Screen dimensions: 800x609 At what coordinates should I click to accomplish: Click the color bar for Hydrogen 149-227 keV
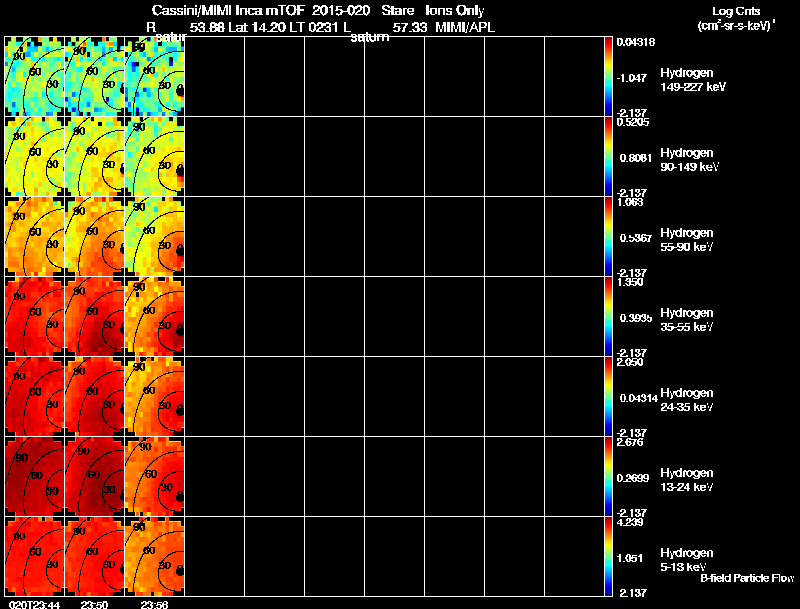(608, 76)
